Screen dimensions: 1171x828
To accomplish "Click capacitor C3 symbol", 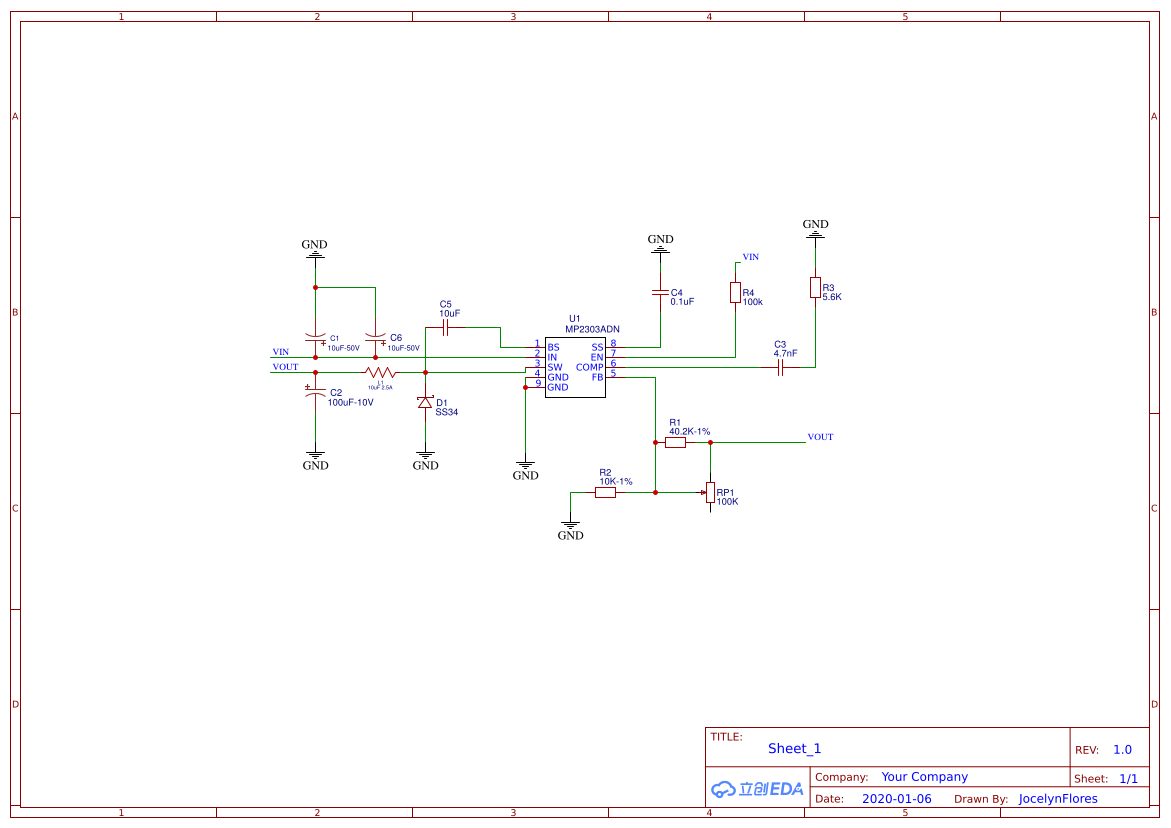I will 780,367.
